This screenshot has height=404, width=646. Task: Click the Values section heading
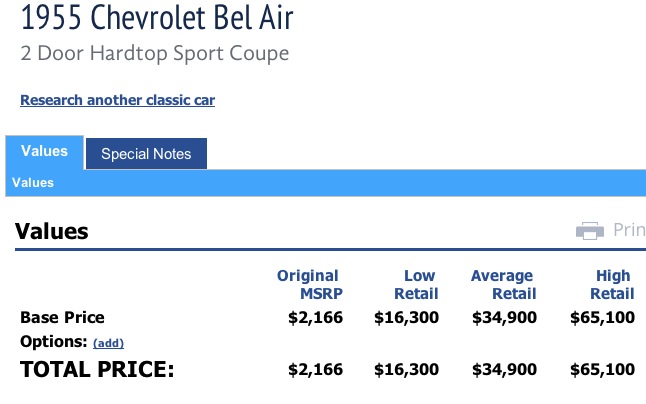(51, 231)
